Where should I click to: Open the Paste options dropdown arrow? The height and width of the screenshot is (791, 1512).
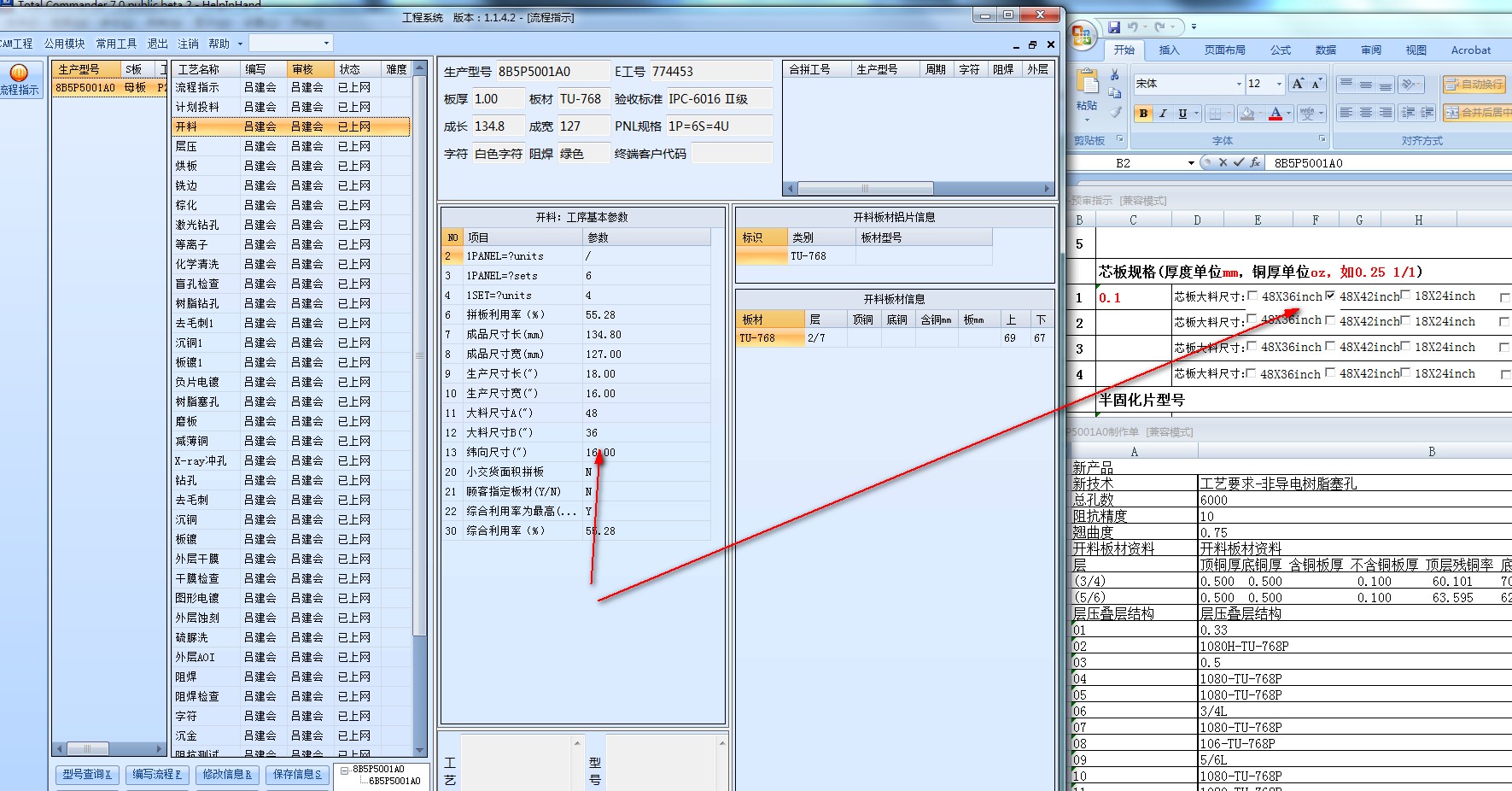point(1087,119)
